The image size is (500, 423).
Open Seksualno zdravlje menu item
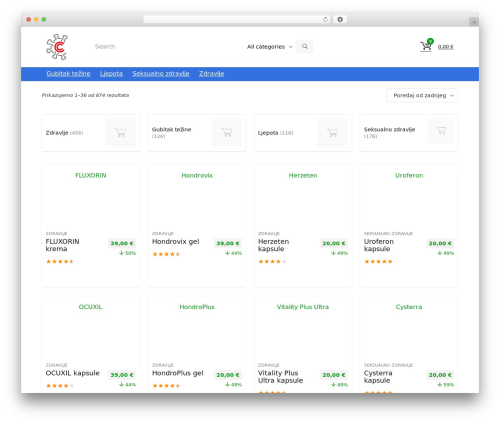click(x=161, y=74)
